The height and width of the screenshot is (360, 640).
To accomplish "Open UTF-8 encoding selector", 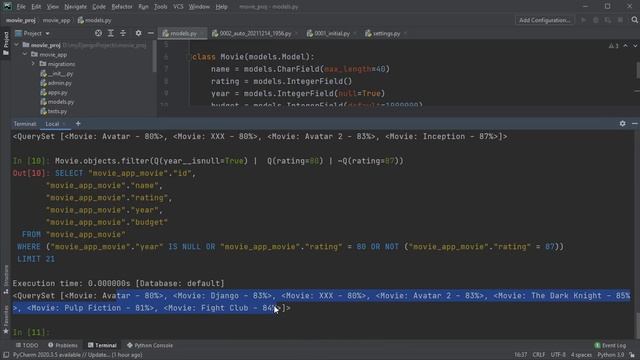I will coord(558,355).
